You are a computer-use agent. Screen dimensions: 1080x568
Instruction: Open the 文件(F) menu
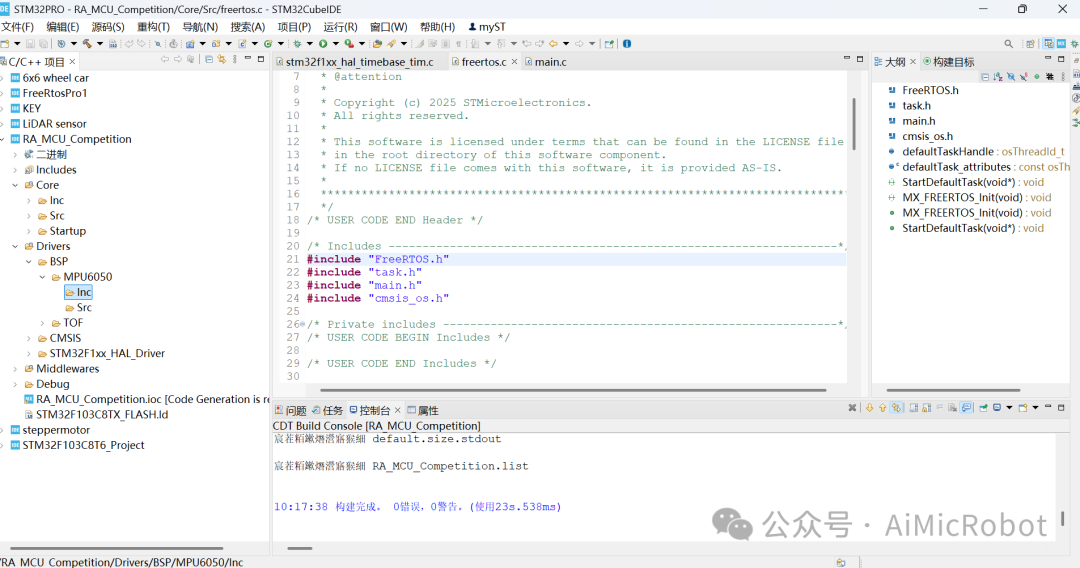click(x=17, y=27)
